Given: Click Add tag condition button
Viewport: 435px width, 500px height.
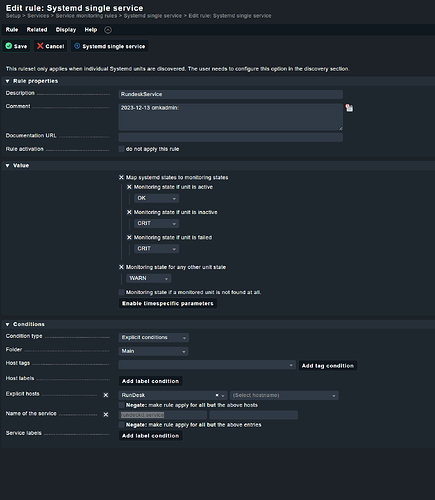Looking at the screenshot, I should pos(328,366).
